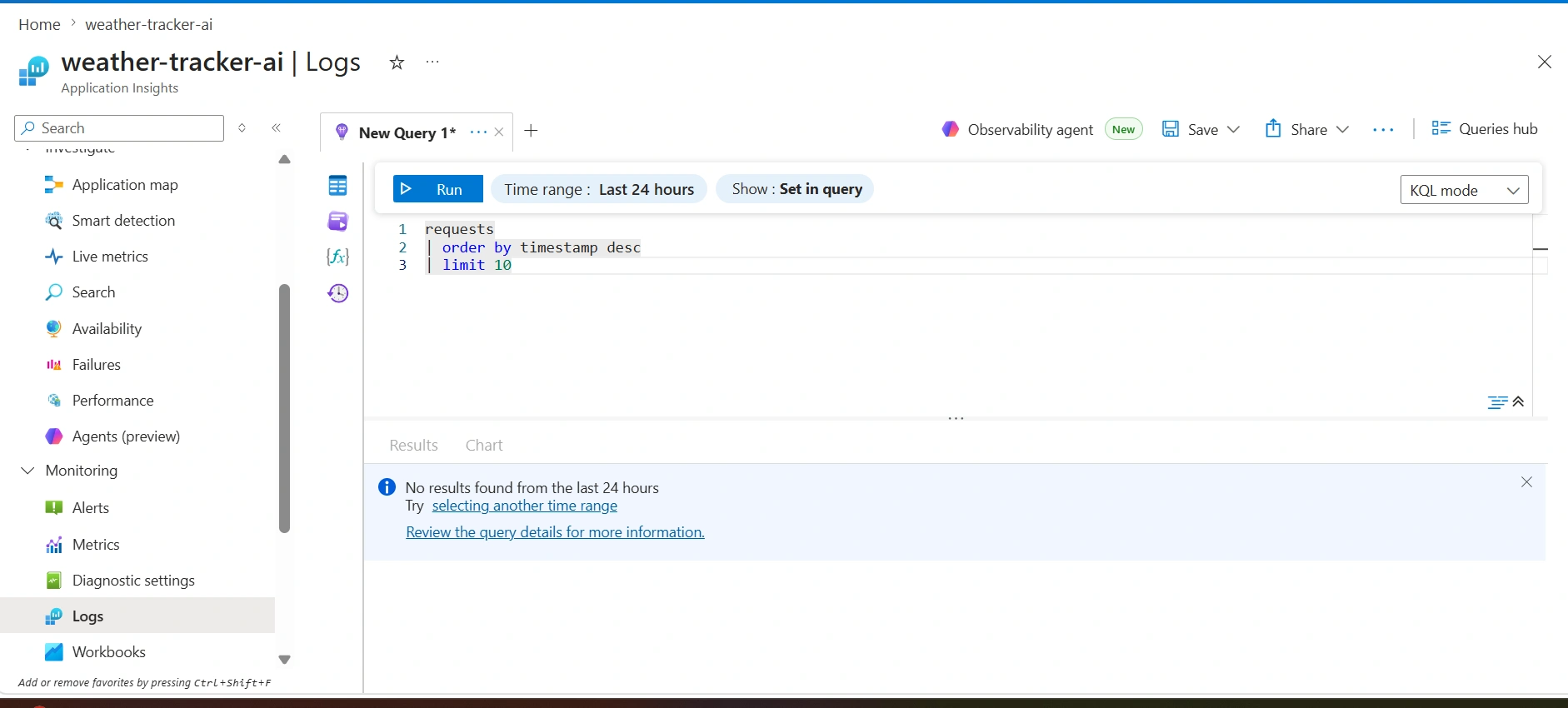Open Workbooks page
Viewport: 1568px width, 708px height.
[108, 652]
